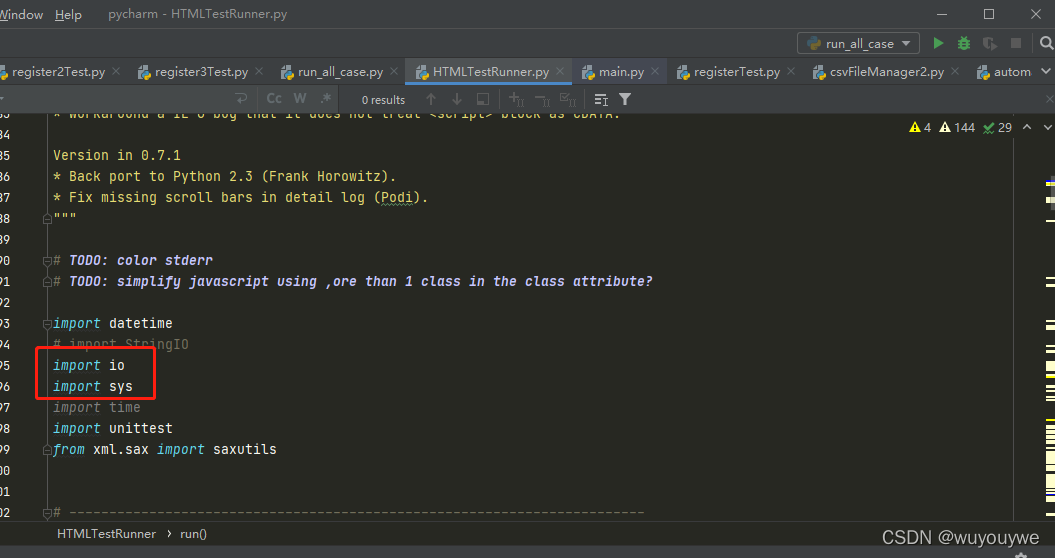Viewport: 1055px width, 558px height.
Task: Fold the TODO simplify javascript comment
Action: click(x=47, y=281)
